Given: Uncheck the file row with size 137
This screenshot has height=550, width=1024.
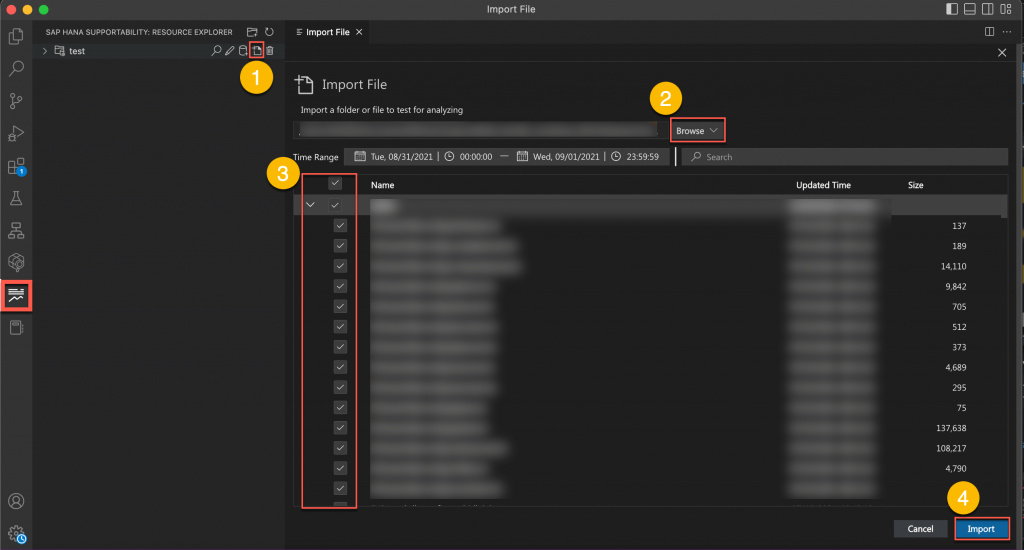Looking at the screenshot, I should click(340, 225).
